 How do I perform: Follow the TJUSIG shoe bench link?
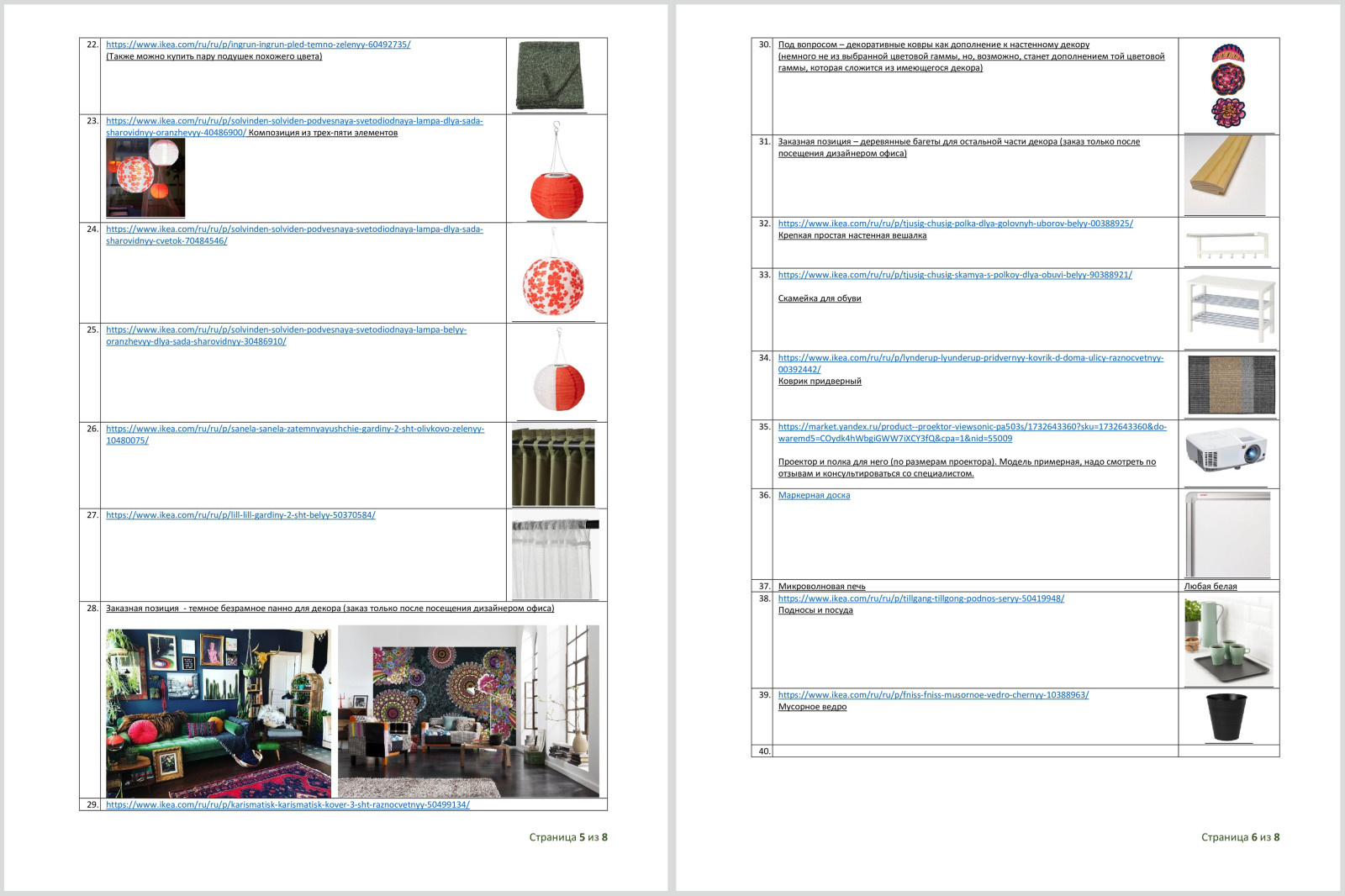(955, 275)
